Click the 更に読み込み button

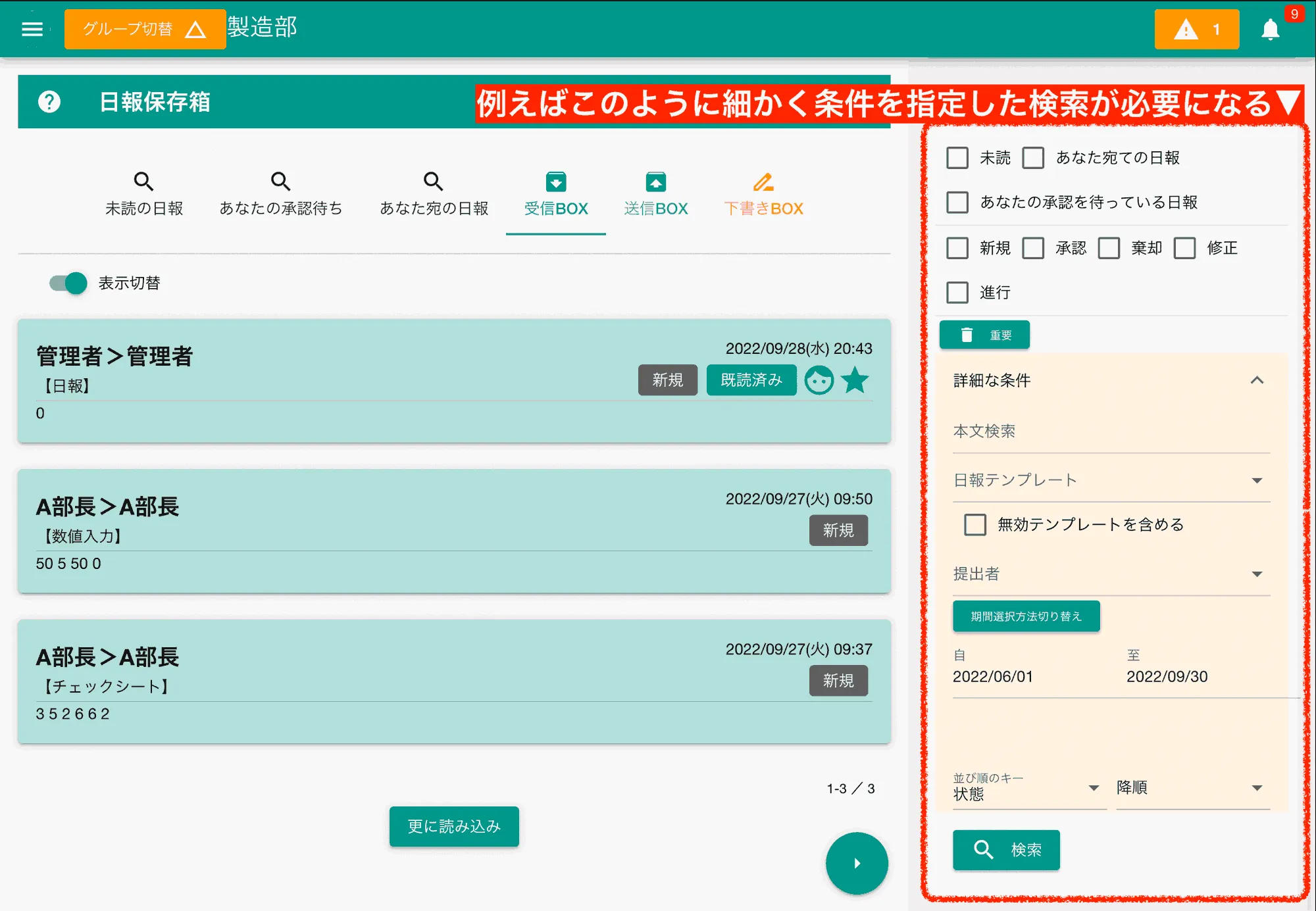pos(453,826)
